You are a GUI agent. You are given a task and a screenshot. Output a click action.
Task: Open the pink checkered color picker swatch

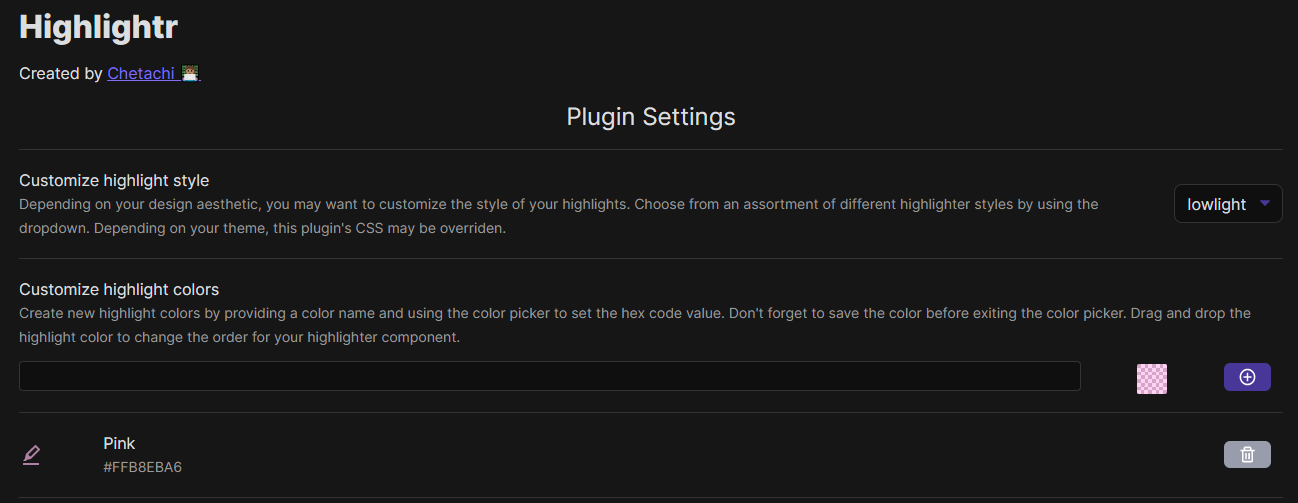tap(1152, 379)
